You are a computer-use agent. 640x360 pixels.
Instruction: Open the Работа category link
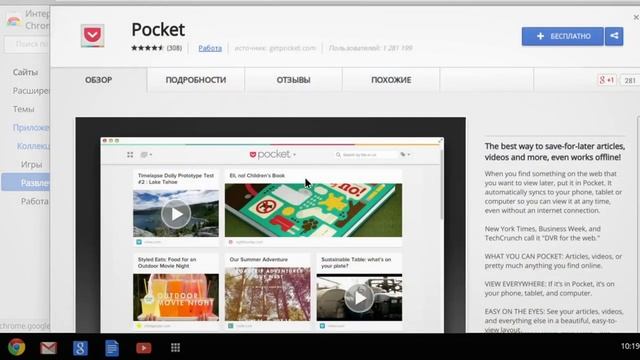point(210,48)
